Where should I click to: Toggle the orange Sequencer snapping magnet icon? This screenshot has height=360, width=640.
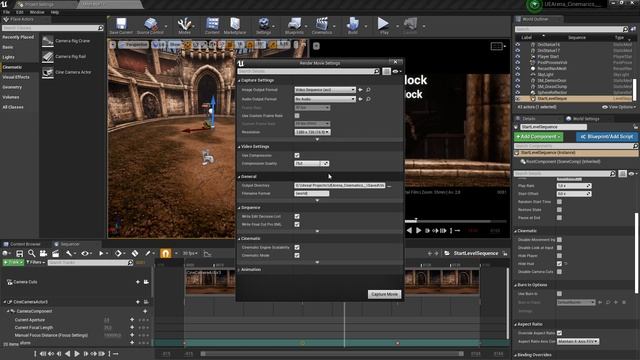165,253
